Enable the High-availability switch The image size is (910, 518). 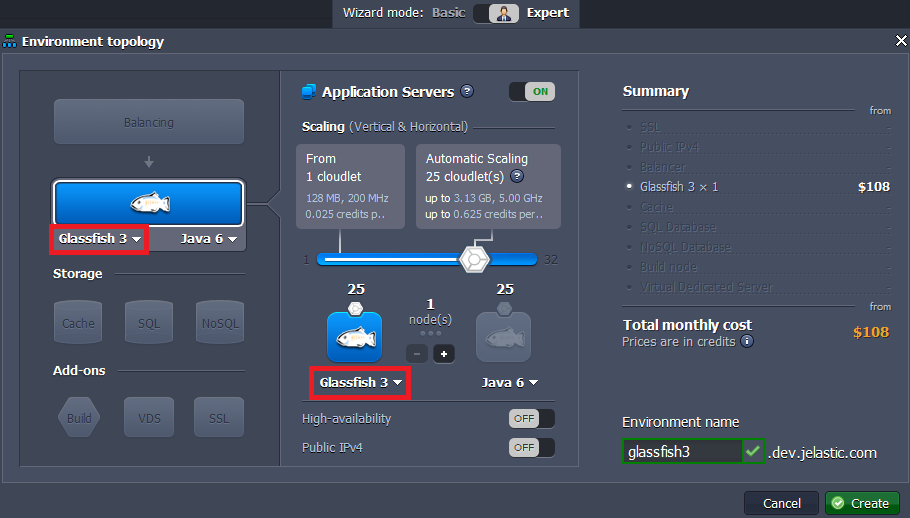pos(532,418)
